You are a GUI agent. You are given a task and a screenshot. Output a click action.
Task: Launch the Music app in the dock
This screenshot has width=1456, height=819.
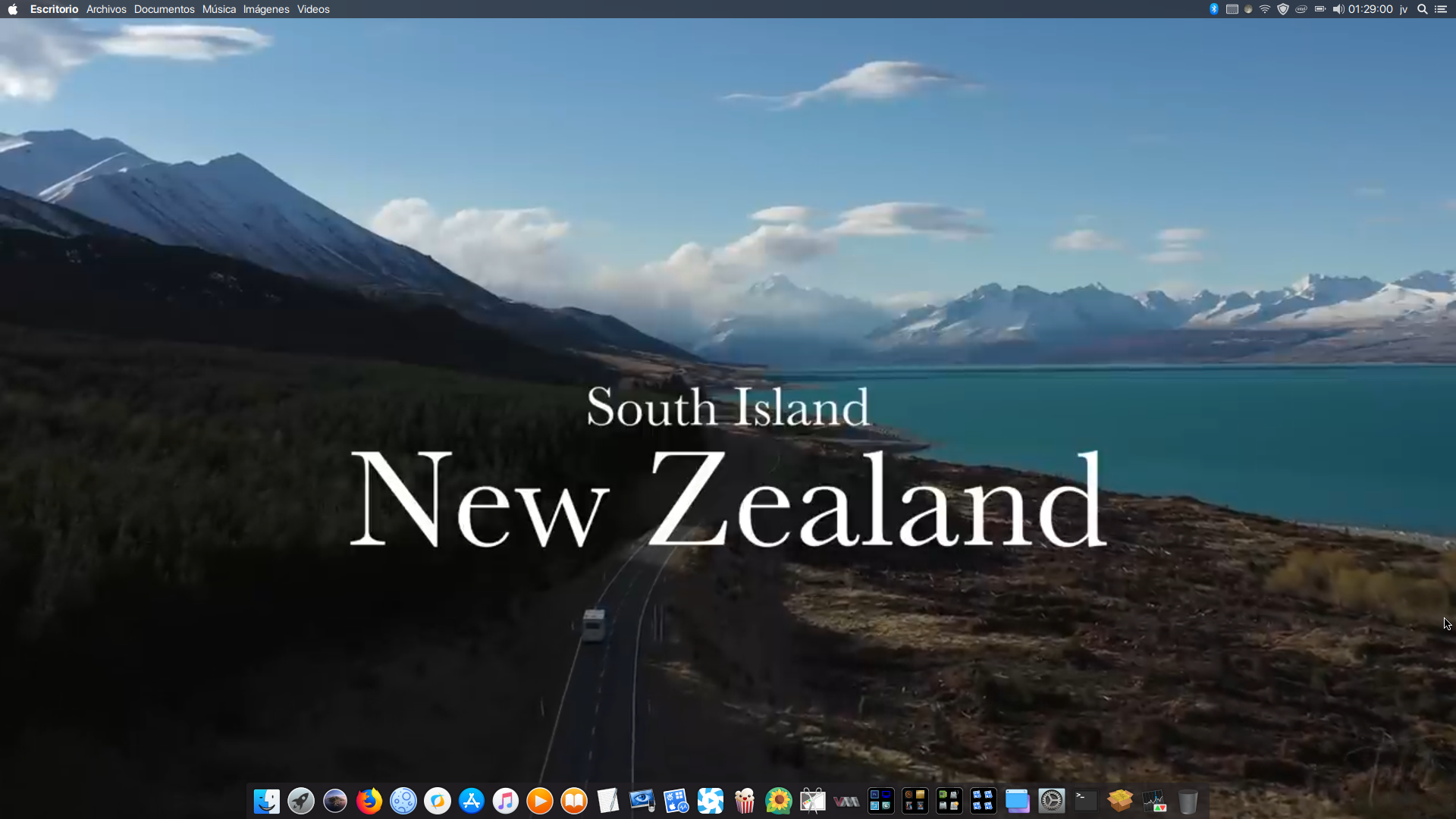506,801
